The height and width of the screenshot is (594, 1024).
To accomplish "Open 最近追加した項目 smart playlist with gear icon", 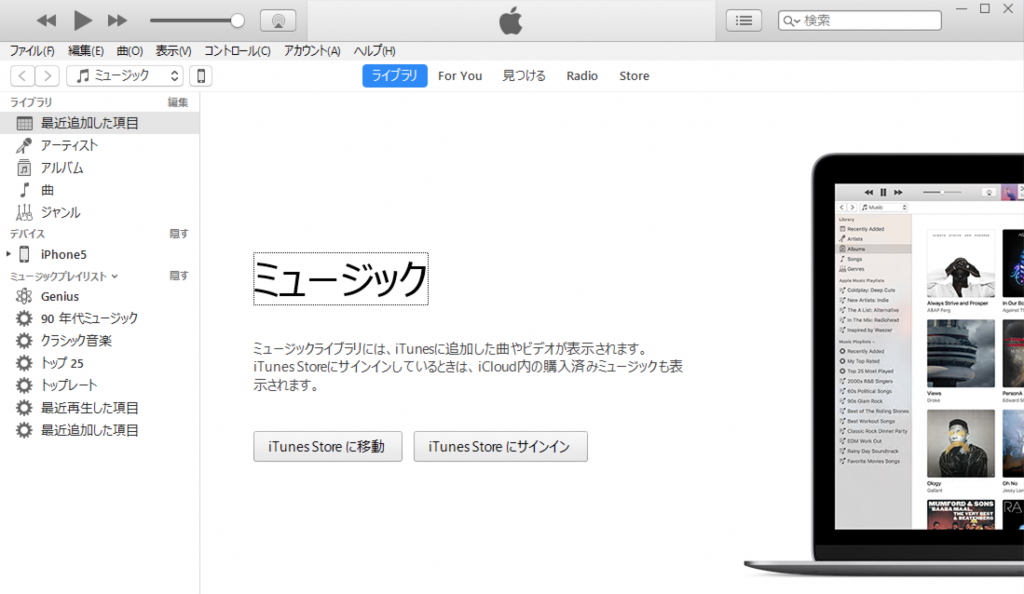I will pyautogui.click(x=99, y=430).
